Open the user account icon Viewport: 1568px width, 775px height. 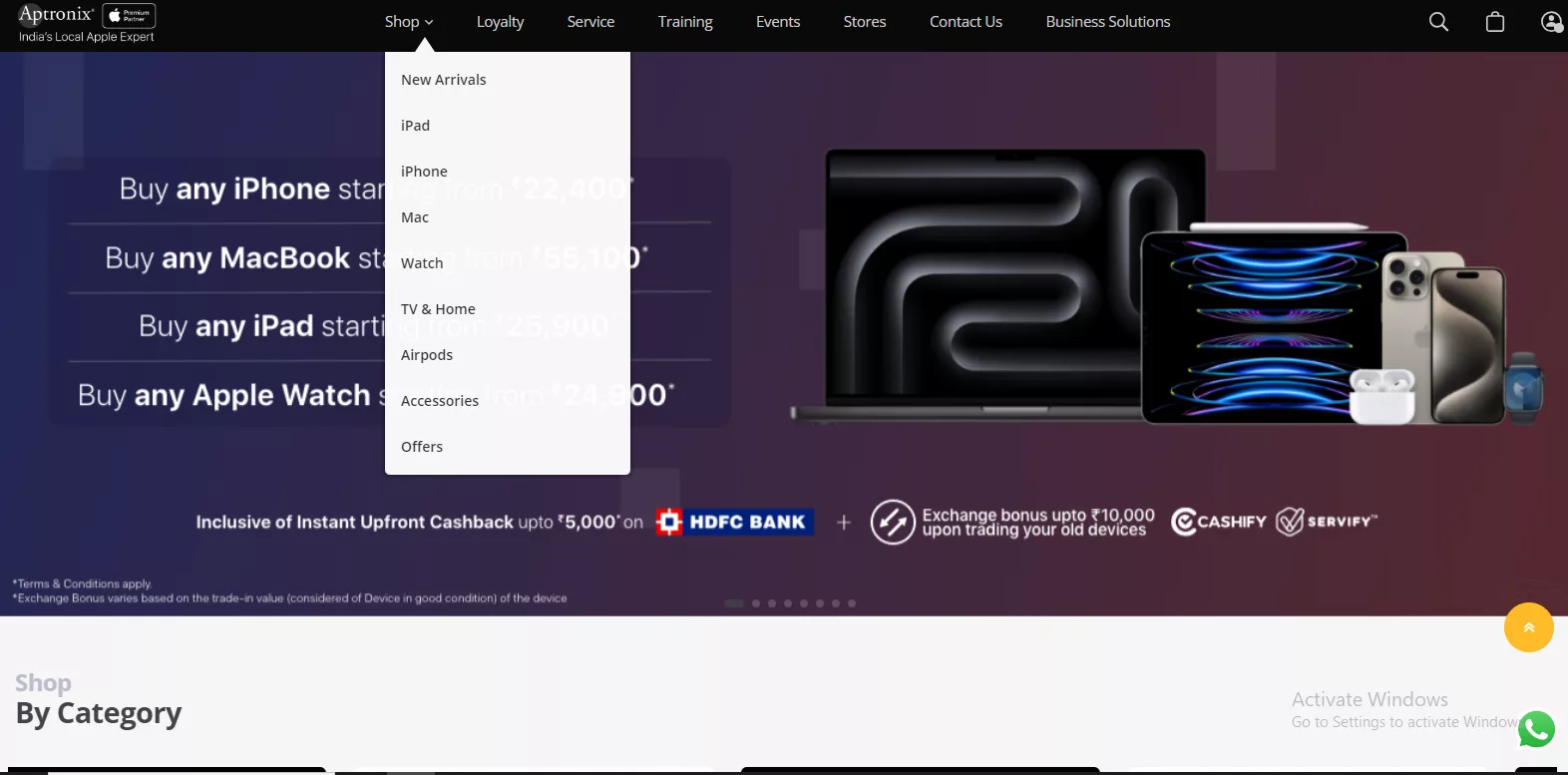pyautogui.click(x=1552, y=22)
